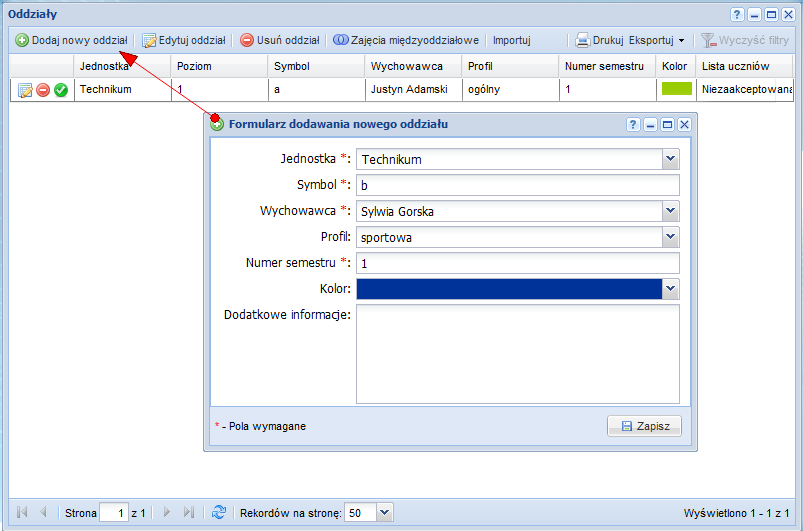Screen dimensions: 803x531
Task: Sort by Wychowawca column header
Action: coord(413,66)
